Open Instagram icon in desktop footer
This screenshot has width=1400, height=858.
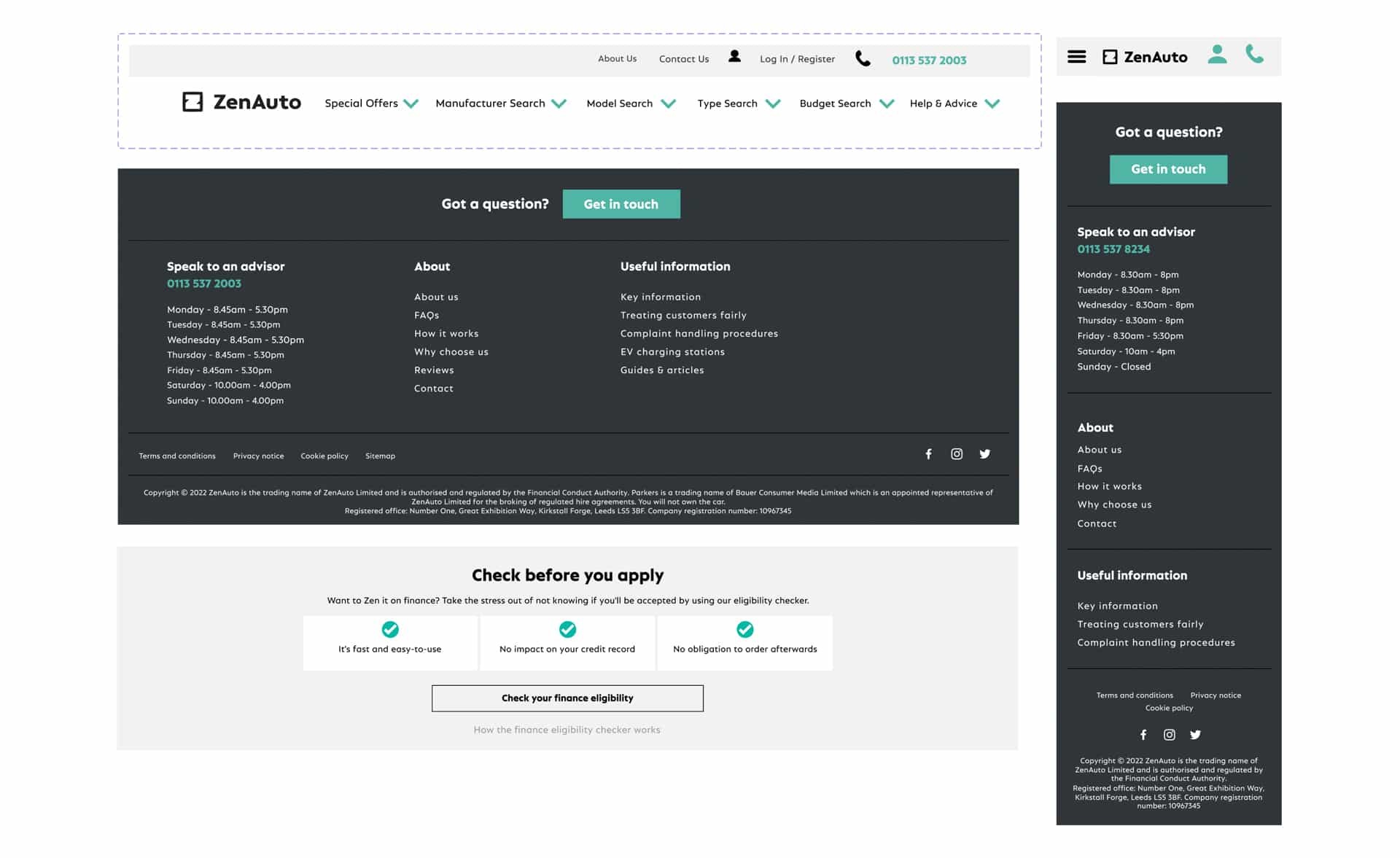(x=957, y=454)
